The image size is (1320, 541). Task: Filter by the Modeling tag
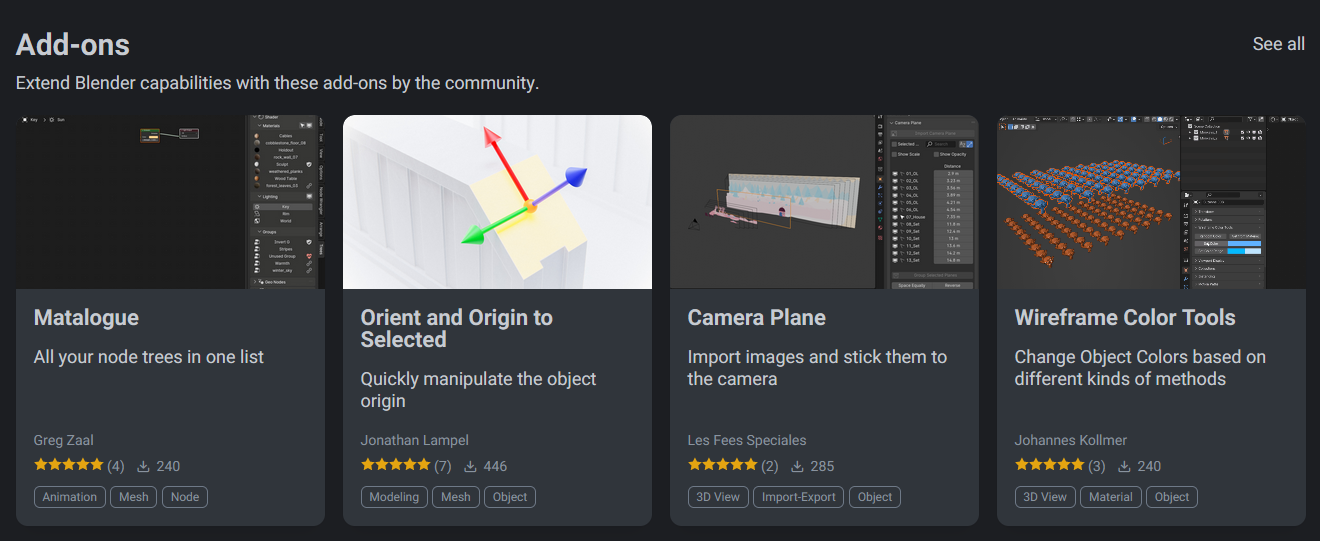(x=394, y=497)
